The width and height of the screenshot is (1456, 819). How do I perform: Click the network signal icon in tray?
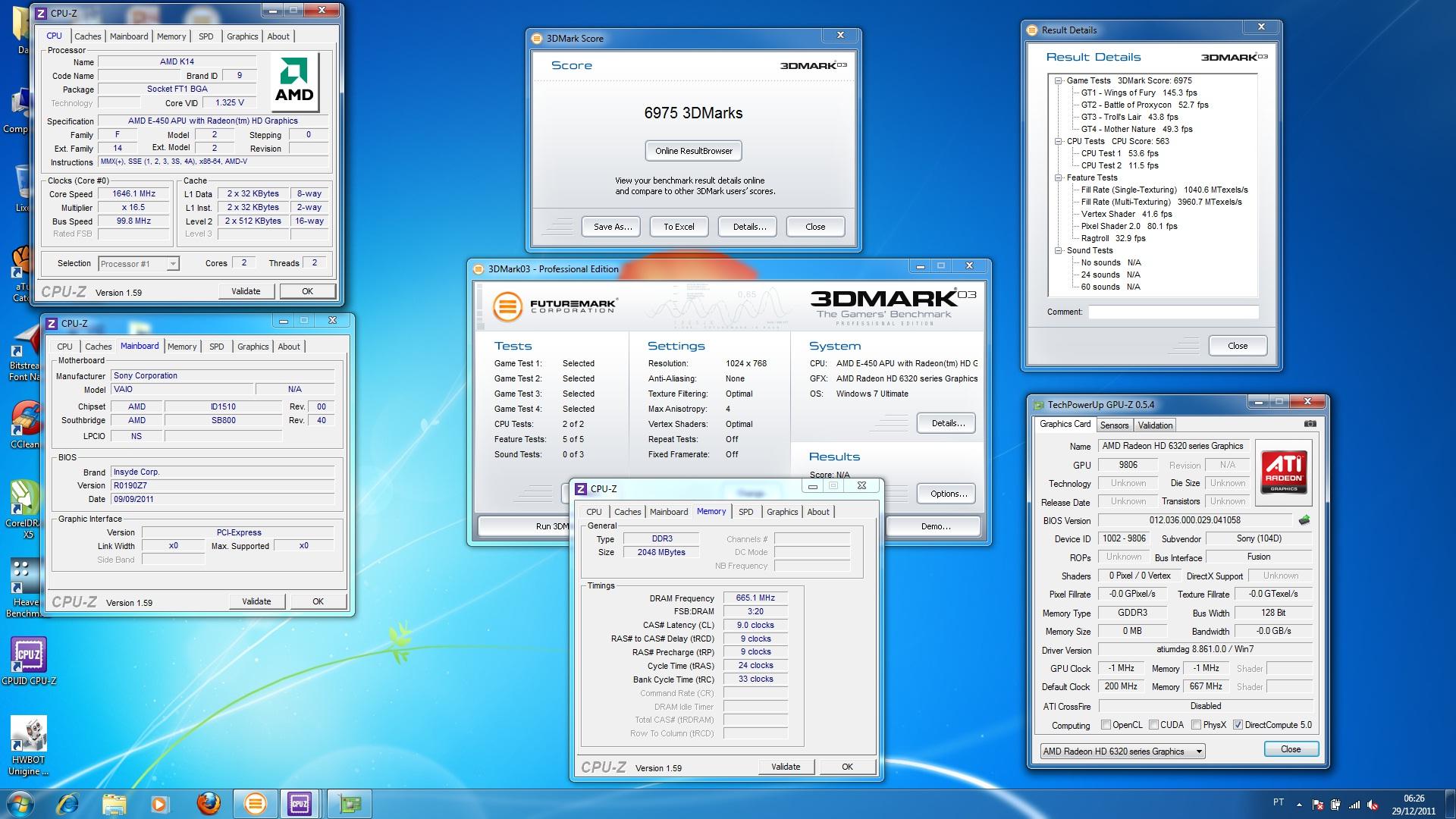tap(1354, 805)
